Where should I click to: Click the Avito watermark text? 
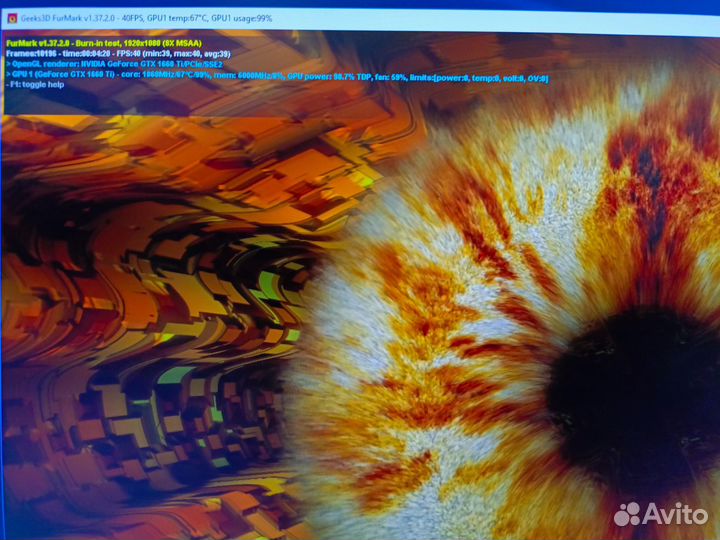[x=675, y=514]
